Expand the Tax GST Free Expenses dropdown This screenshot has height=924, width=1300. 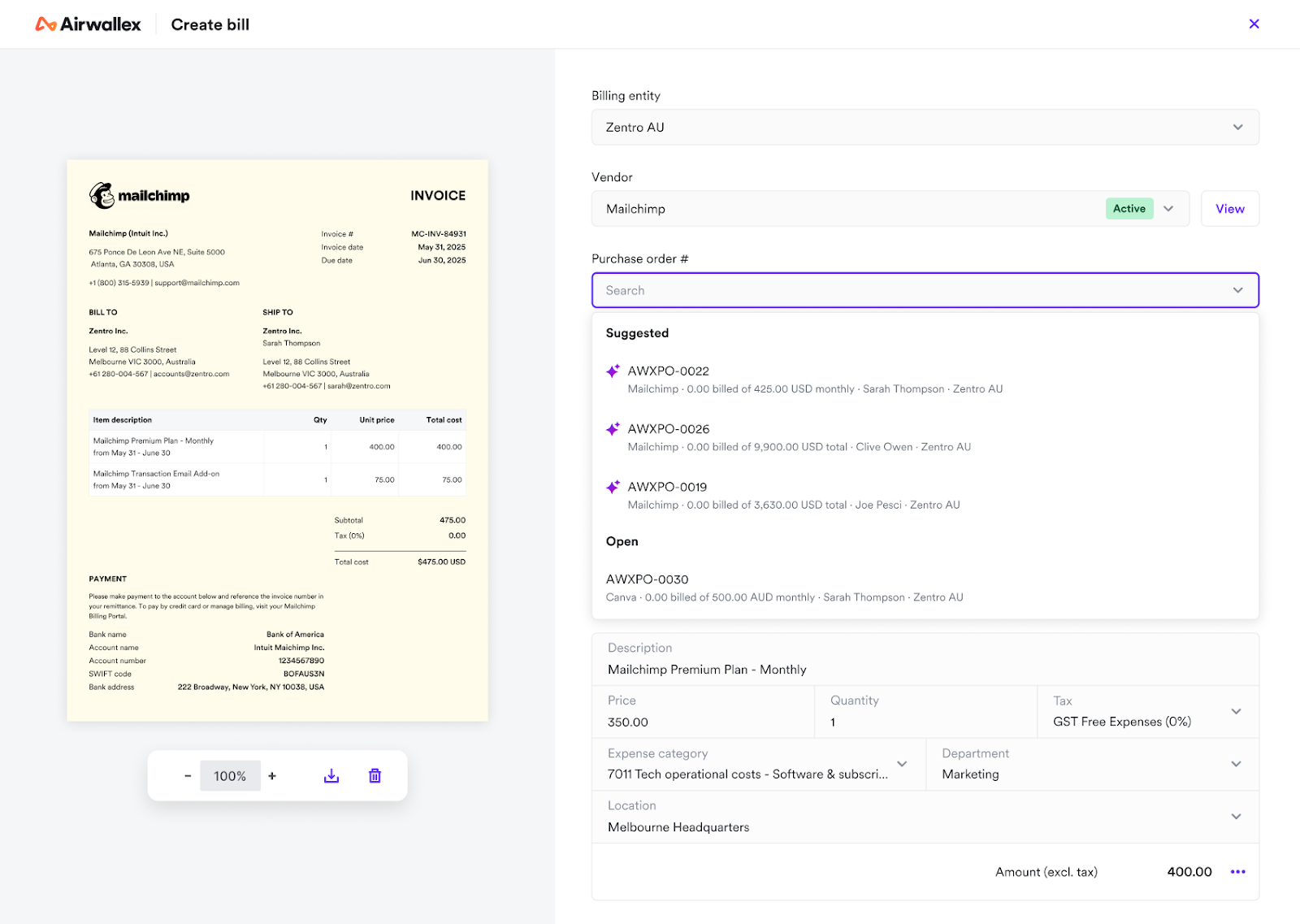(1236, 712)
